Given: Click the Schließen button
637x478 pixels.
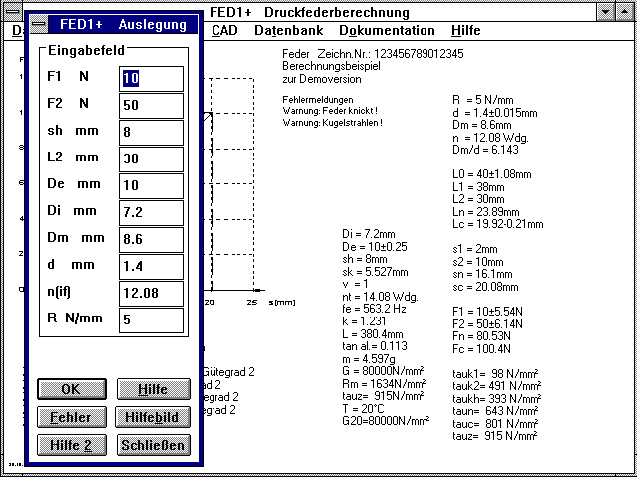Looking at the screenshot, I should tap(154, 445).
